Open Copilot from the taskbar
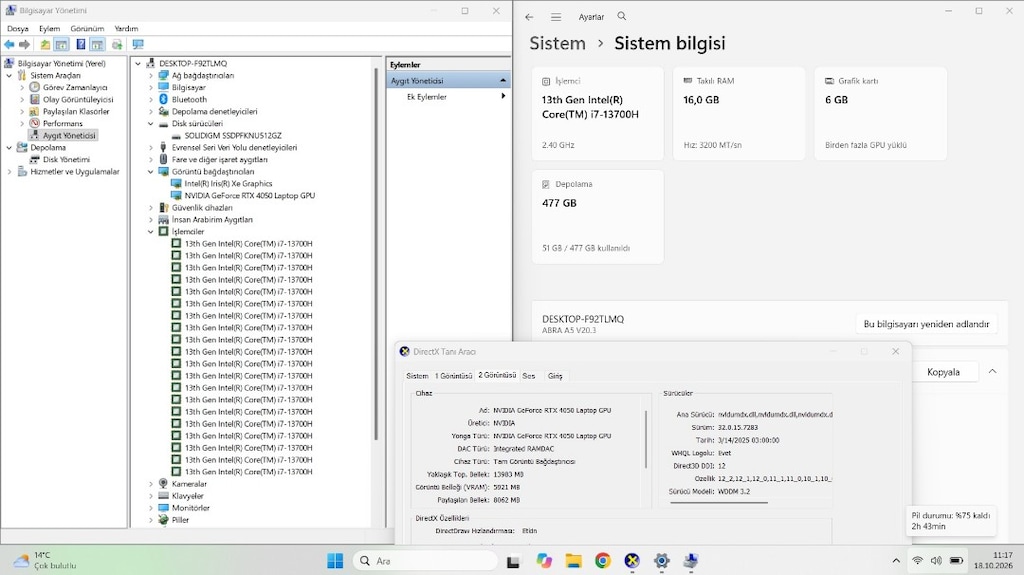The height and width of the screenshot is (575, 1024). tap(544, 561)
